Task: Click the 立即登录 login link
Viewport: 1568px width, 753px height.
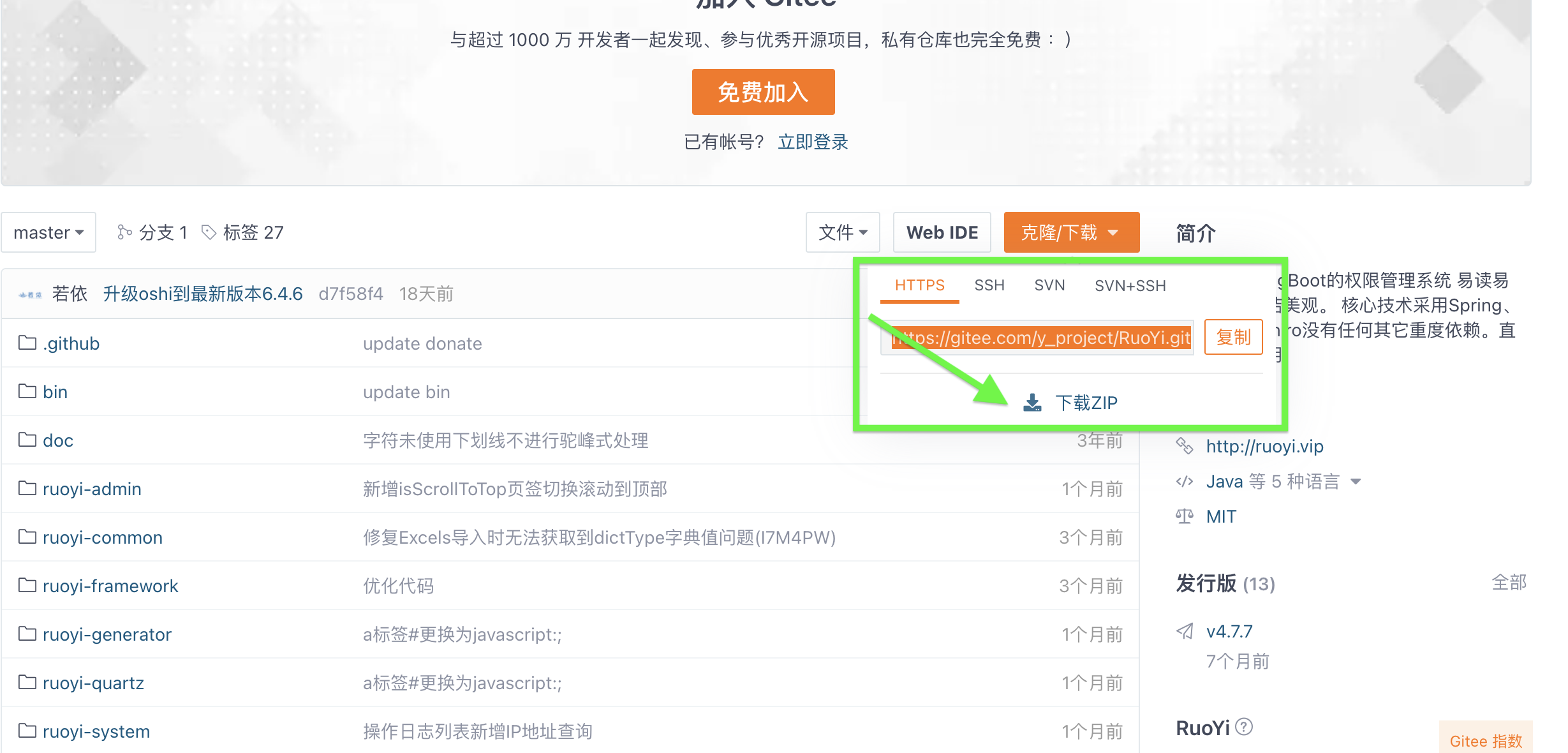Action: coord(813,142)
